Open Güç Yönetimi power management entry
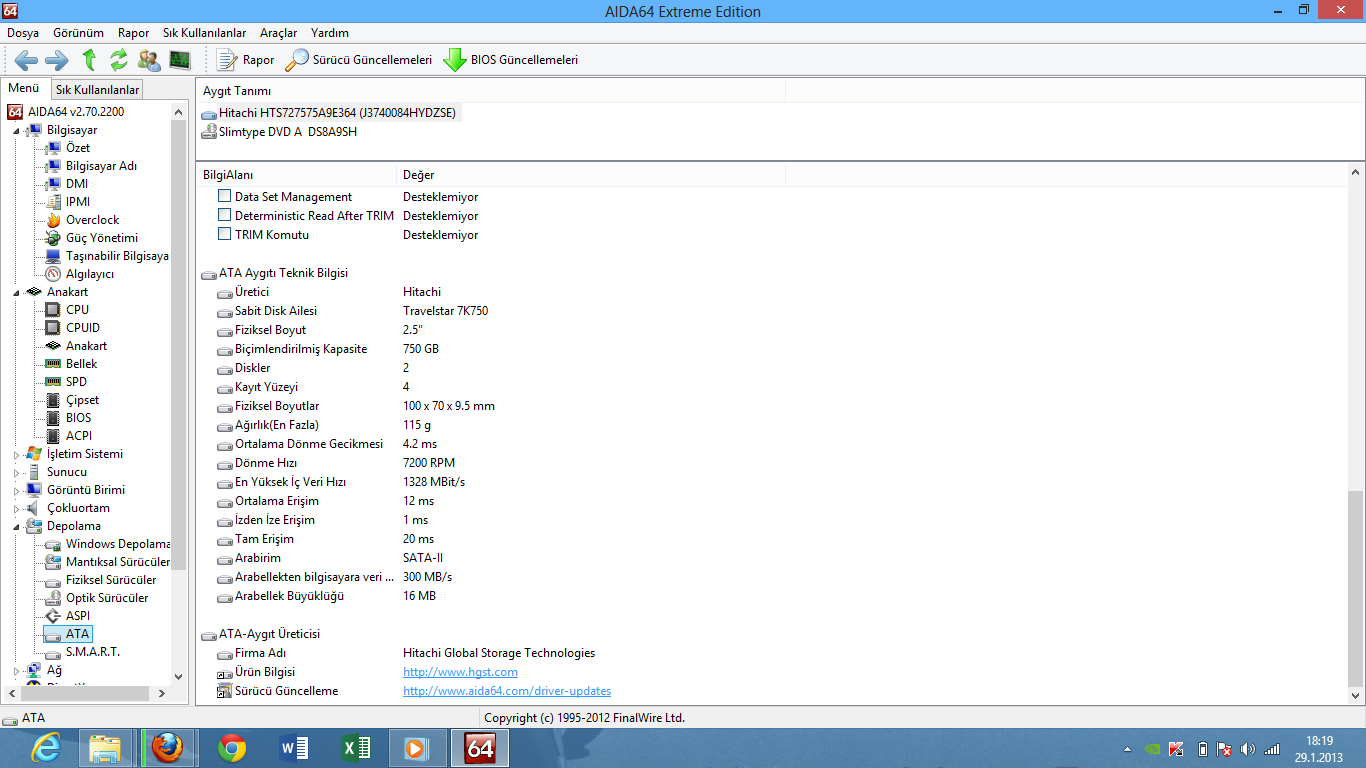1366x768 pixels. pyautogui.click(x=102, y=238)
